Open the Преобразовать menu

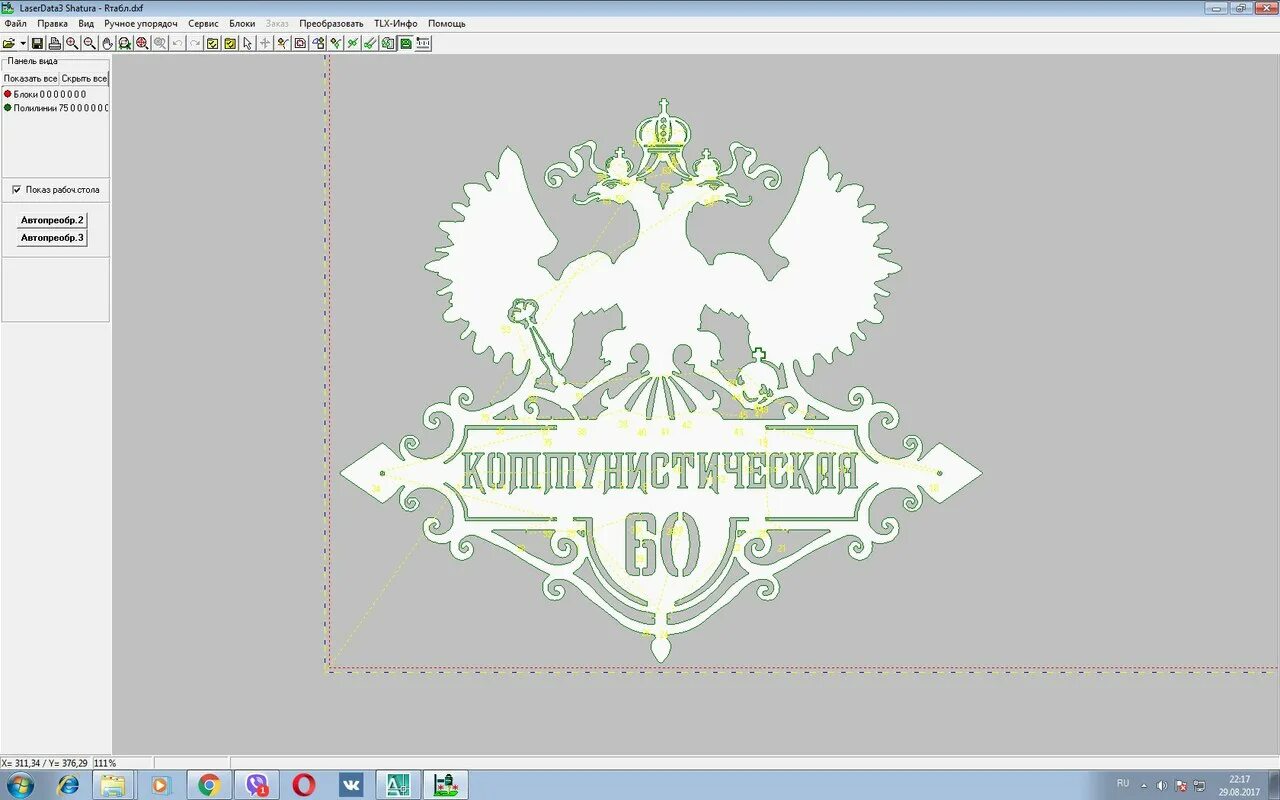(332, 22)
